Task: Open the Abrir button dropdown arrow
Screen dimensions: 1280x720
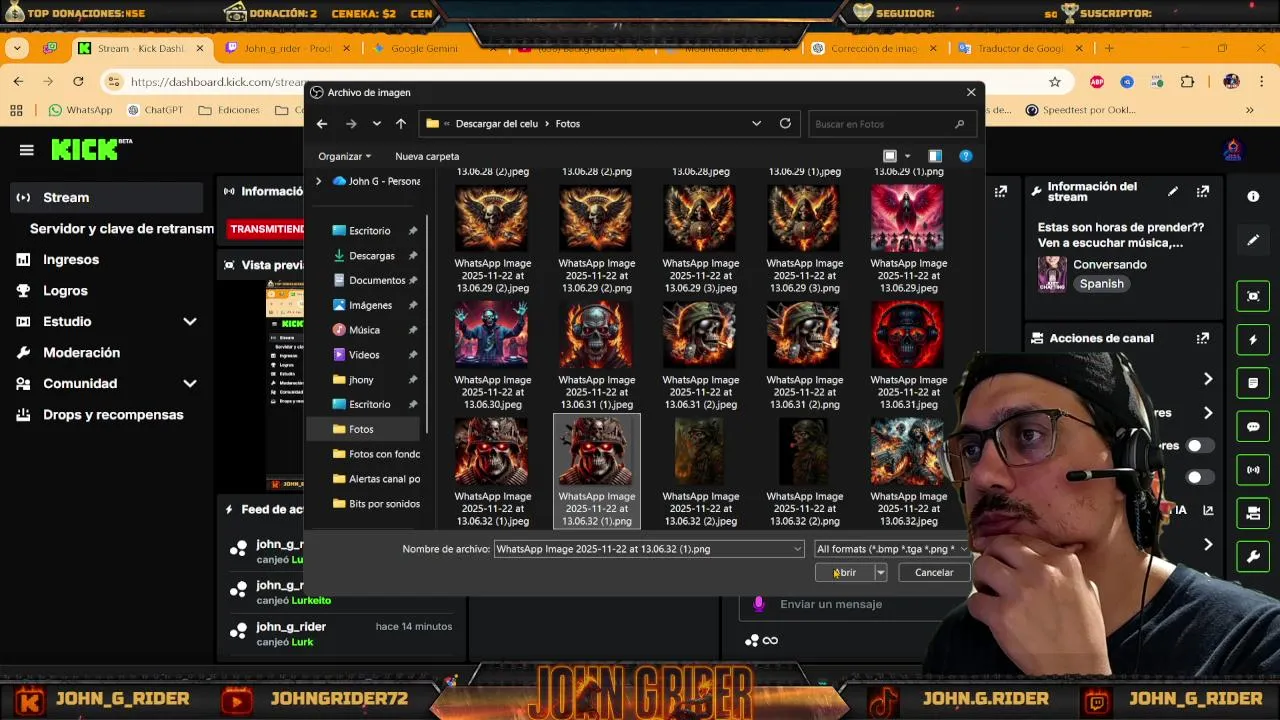Action: point(881,573)
